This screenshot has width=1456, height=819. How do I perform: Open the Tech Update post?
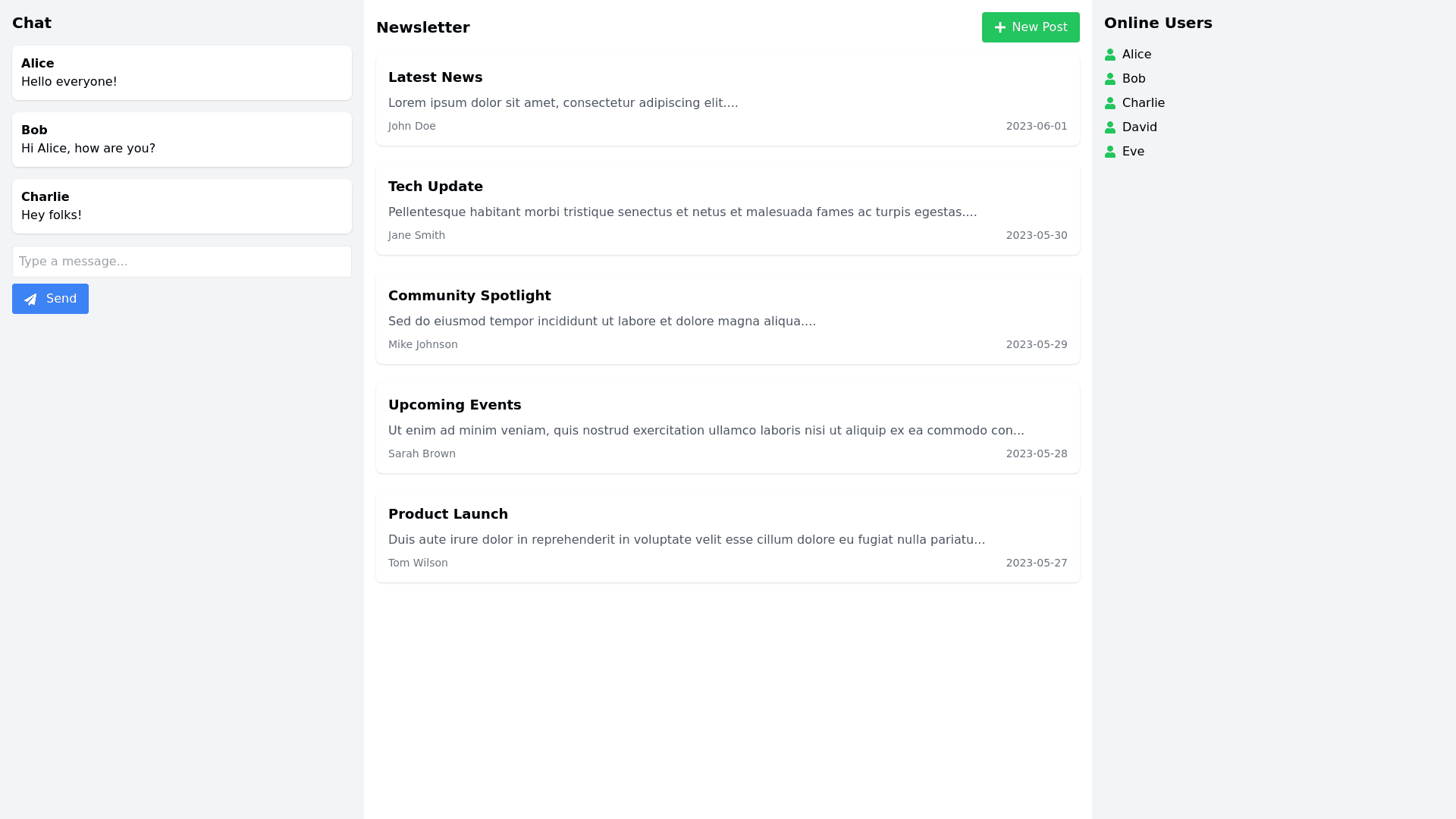click(x=435, y=187)
